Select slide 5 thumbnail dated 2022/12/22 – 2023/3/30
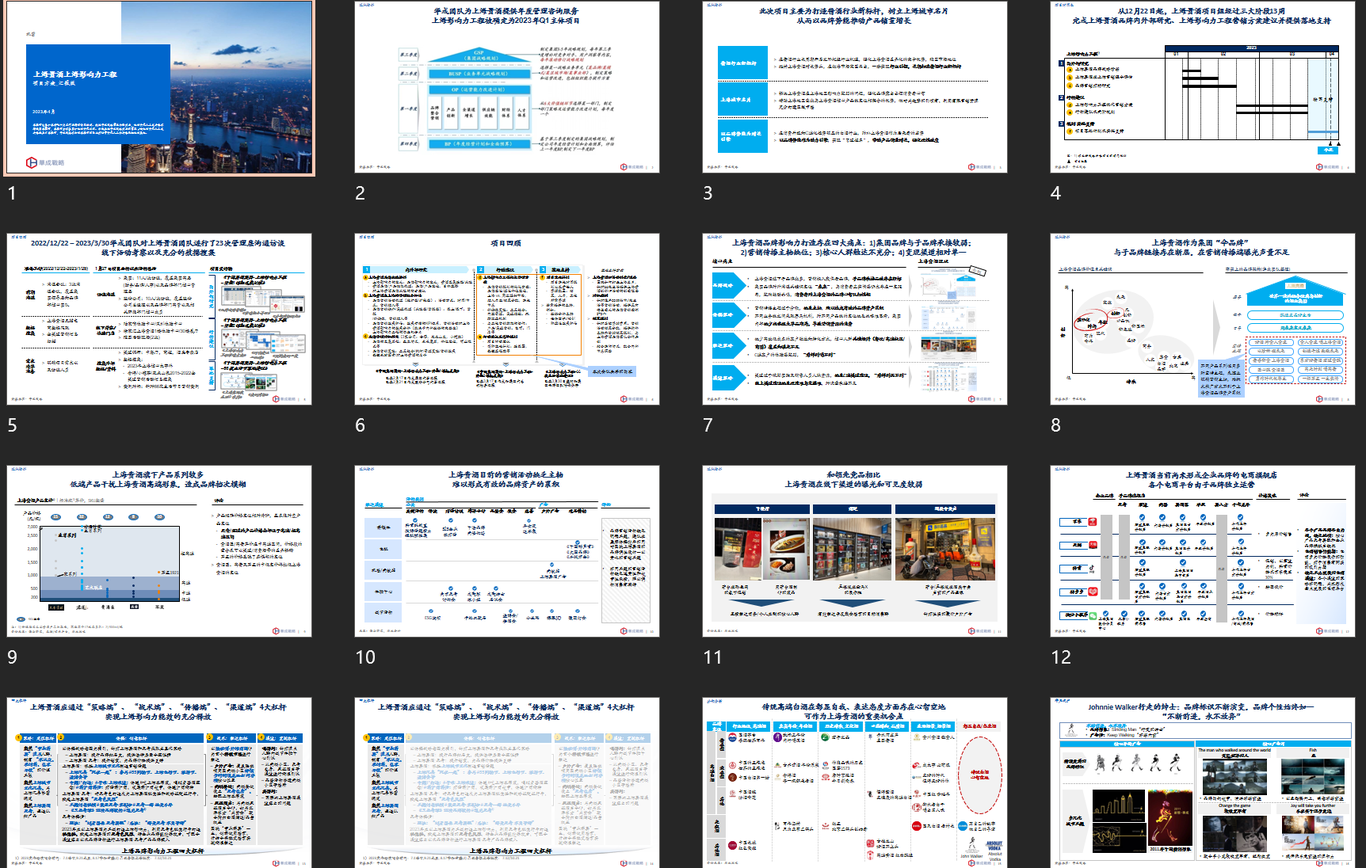 coord(160,319)
